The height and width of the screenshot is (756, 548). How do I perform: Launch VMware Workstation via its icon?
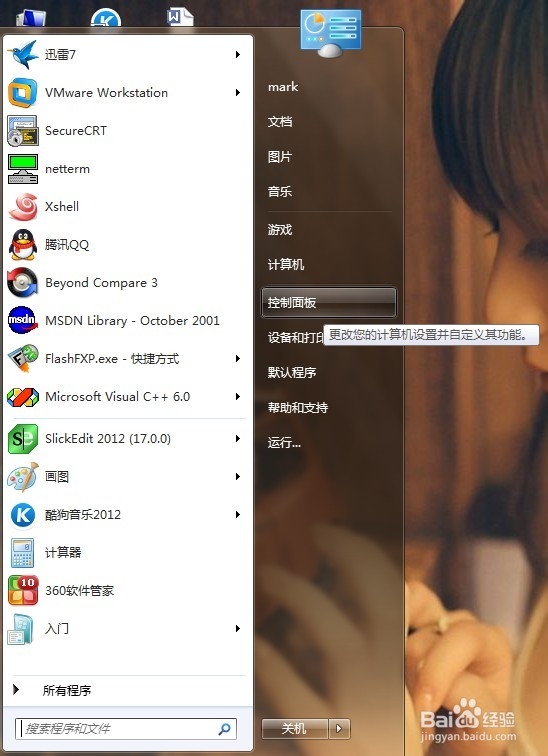click(x=23, y=93)
